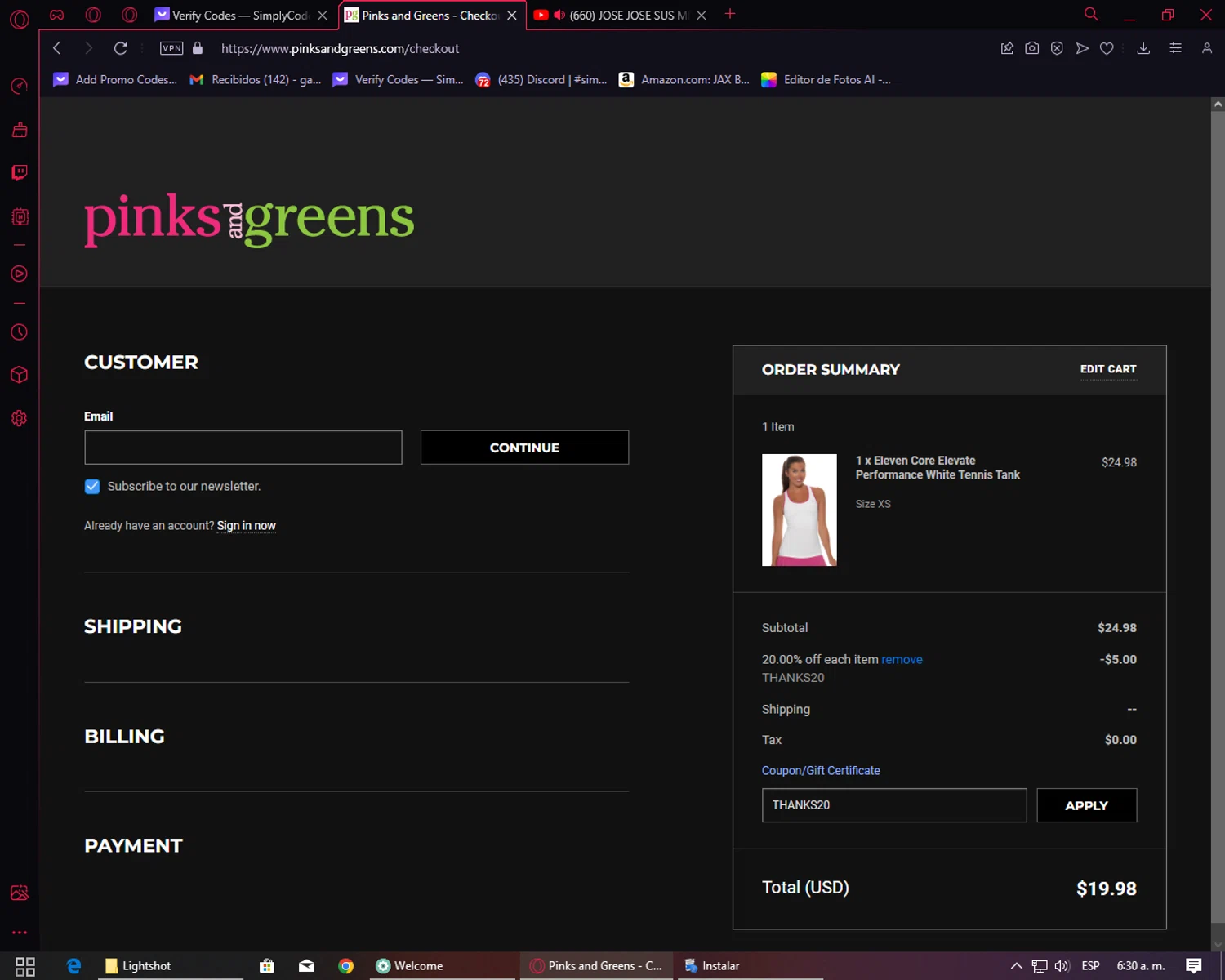Open the send/flow arrow icon

pyautogui.click(x=1082, y=48)
